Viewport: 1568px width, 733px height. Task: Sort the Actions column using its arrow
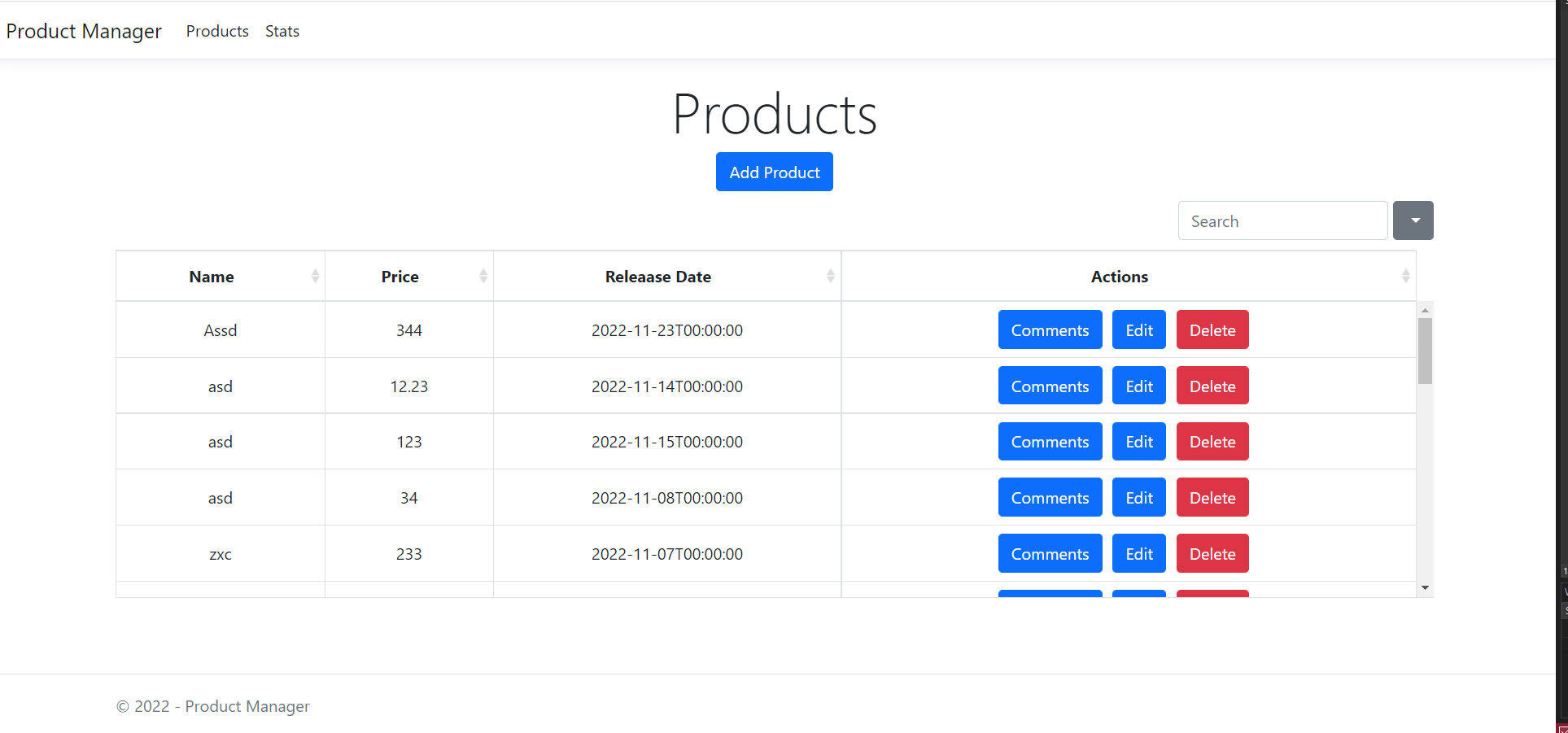point(1405,276)
